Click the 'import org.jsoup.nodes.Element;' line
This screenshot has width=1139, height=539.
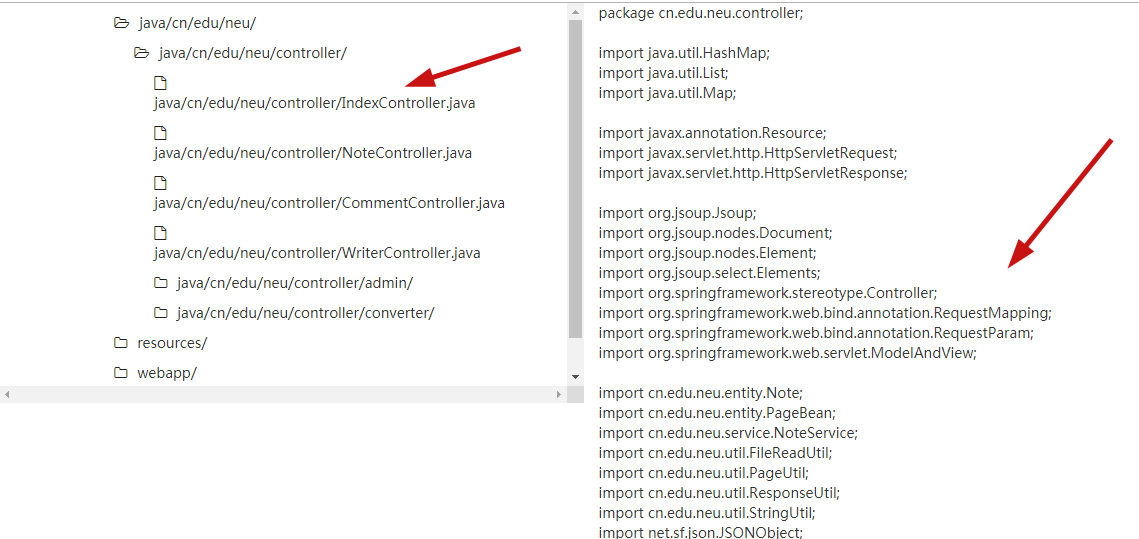708,253
